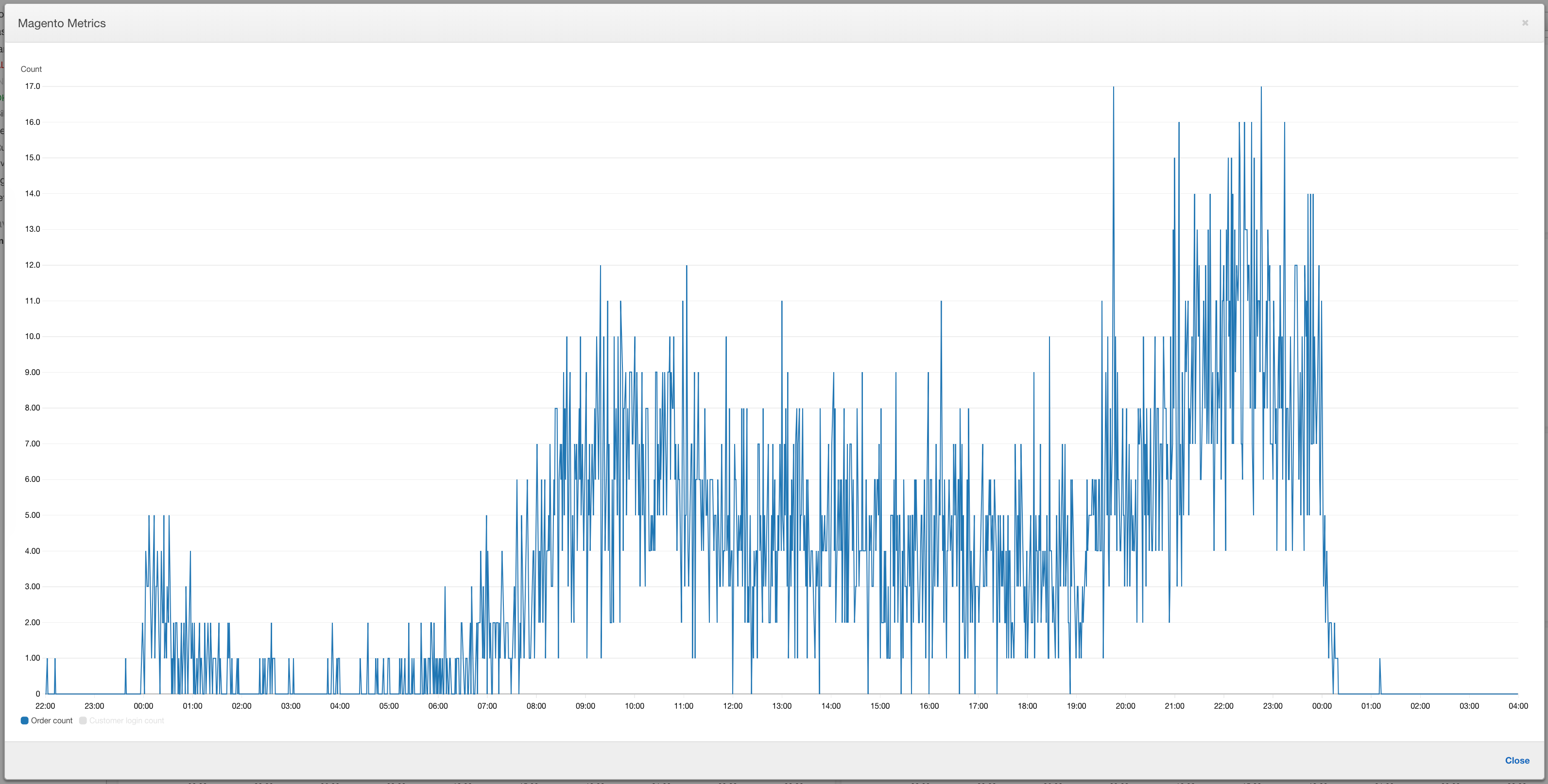
Task: Click the 10:00 x-axis time label
Action: tap(635, 706)
